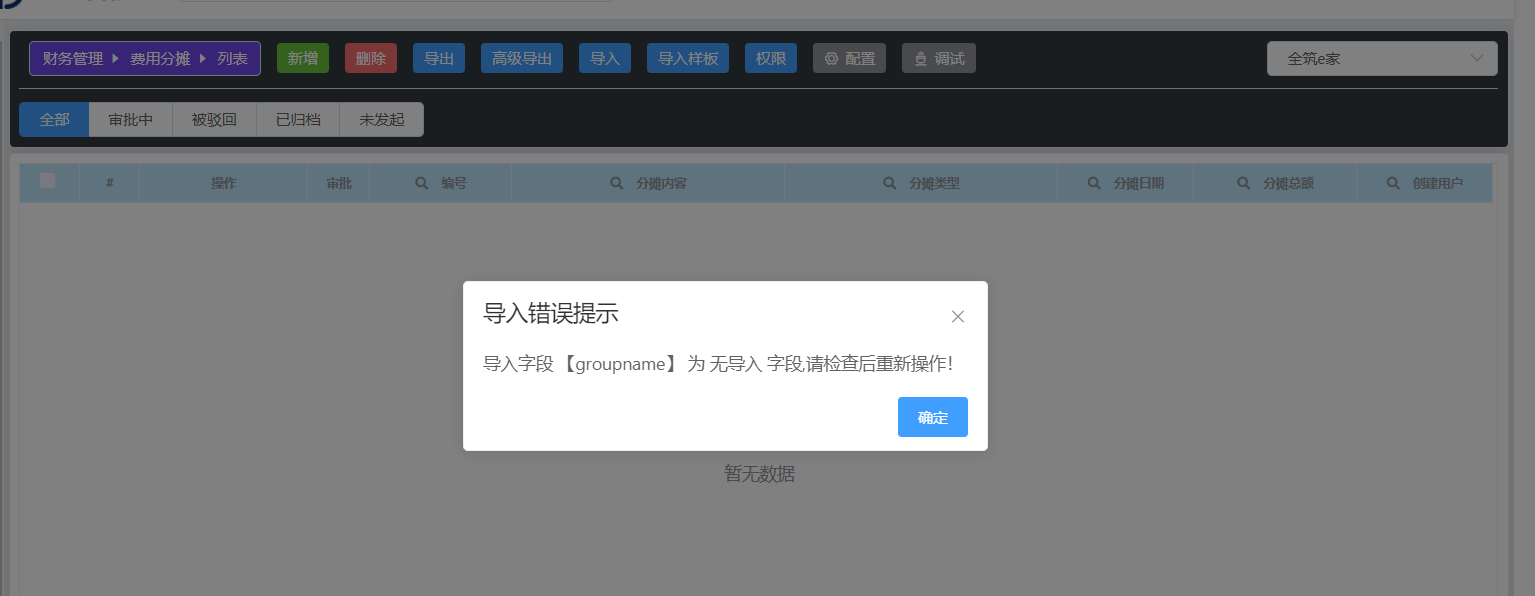Expand the 全筑e家 company dropdown
Image resolution: width=1535 pixels, height=596 pixels.
1381,59
